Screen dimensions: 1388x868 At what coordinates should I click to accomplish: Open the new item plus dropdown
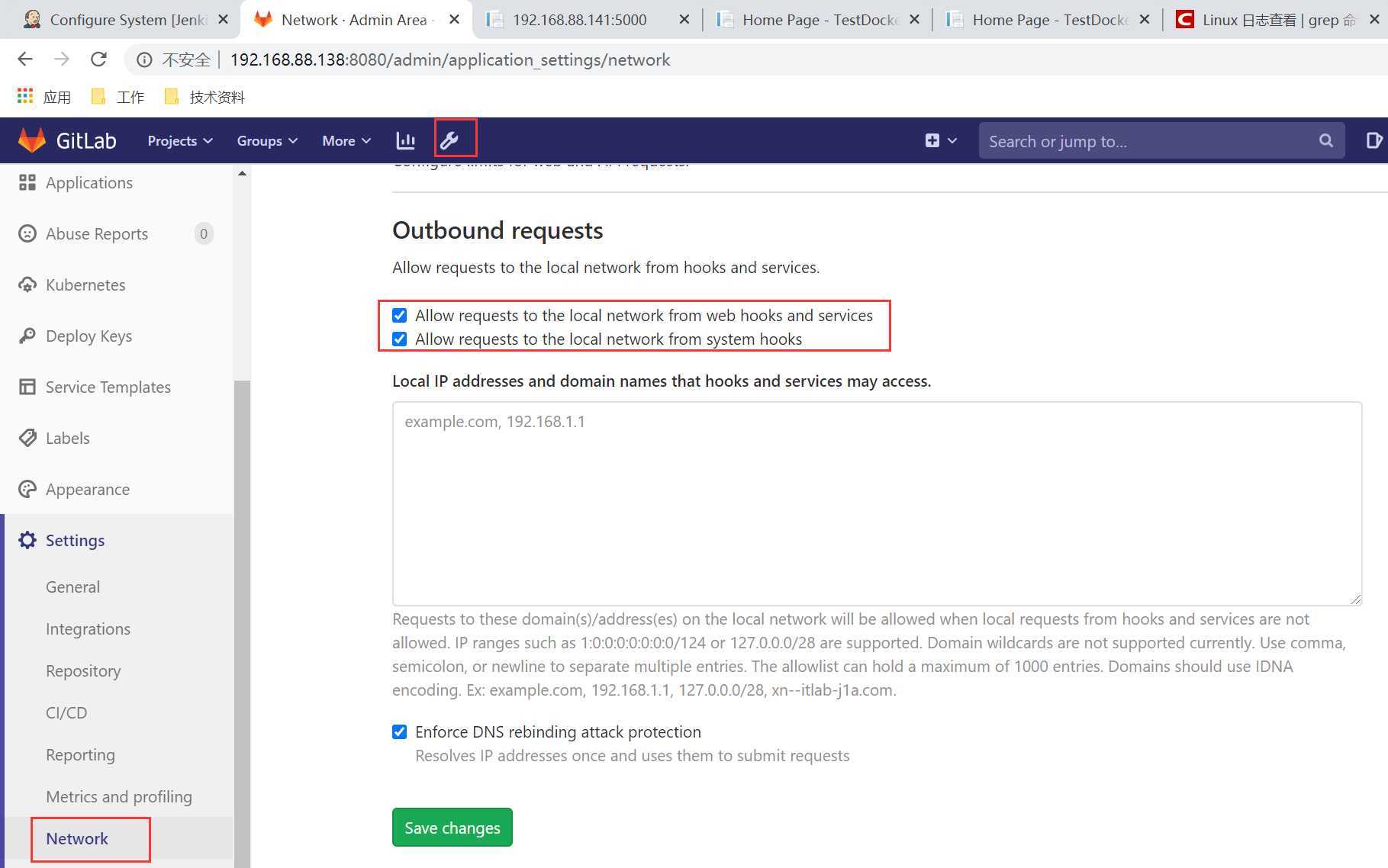tap(941, 140)
